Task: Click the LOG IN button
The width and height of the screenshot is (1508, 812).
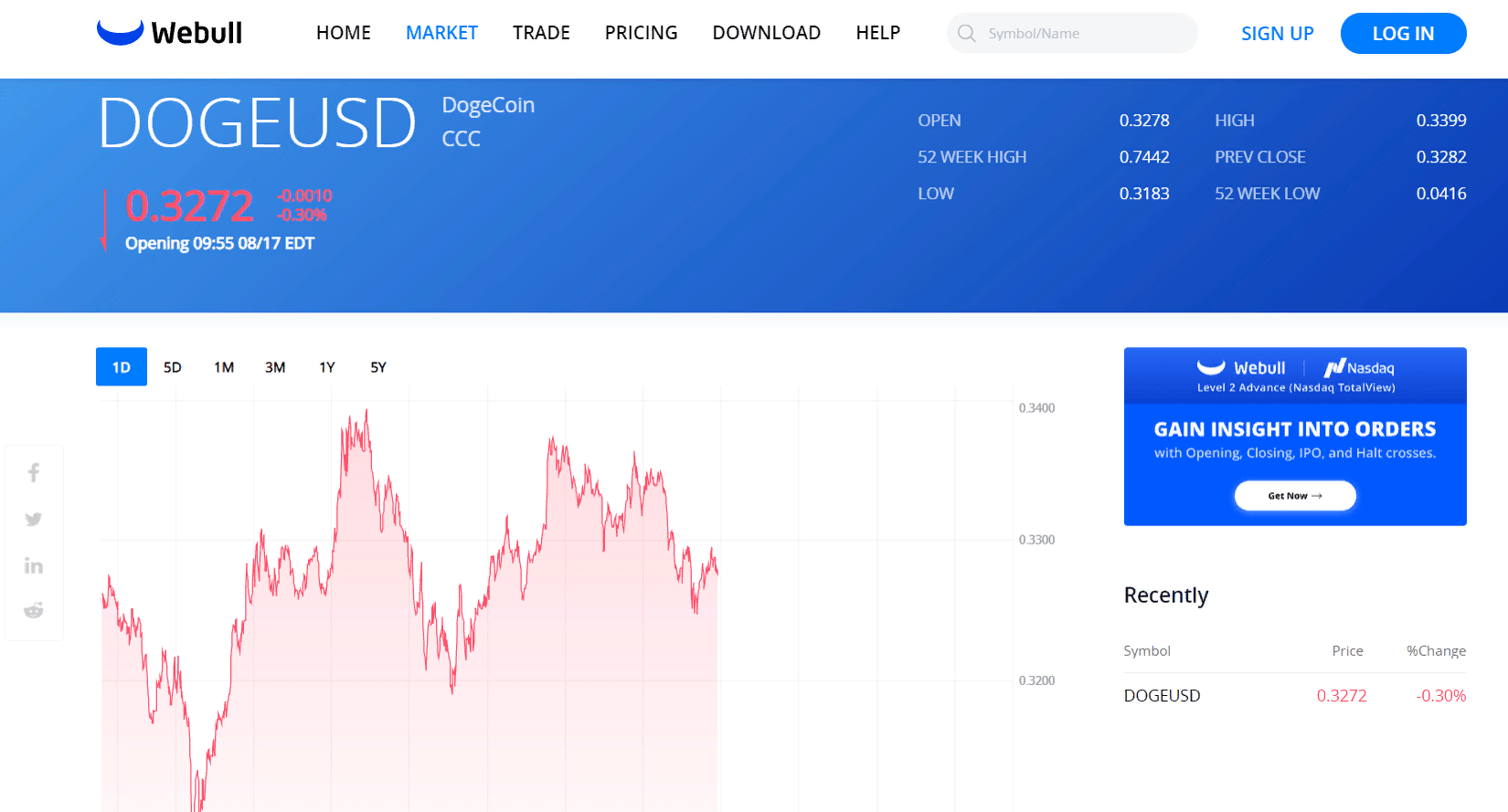Action: point(1403,34)
